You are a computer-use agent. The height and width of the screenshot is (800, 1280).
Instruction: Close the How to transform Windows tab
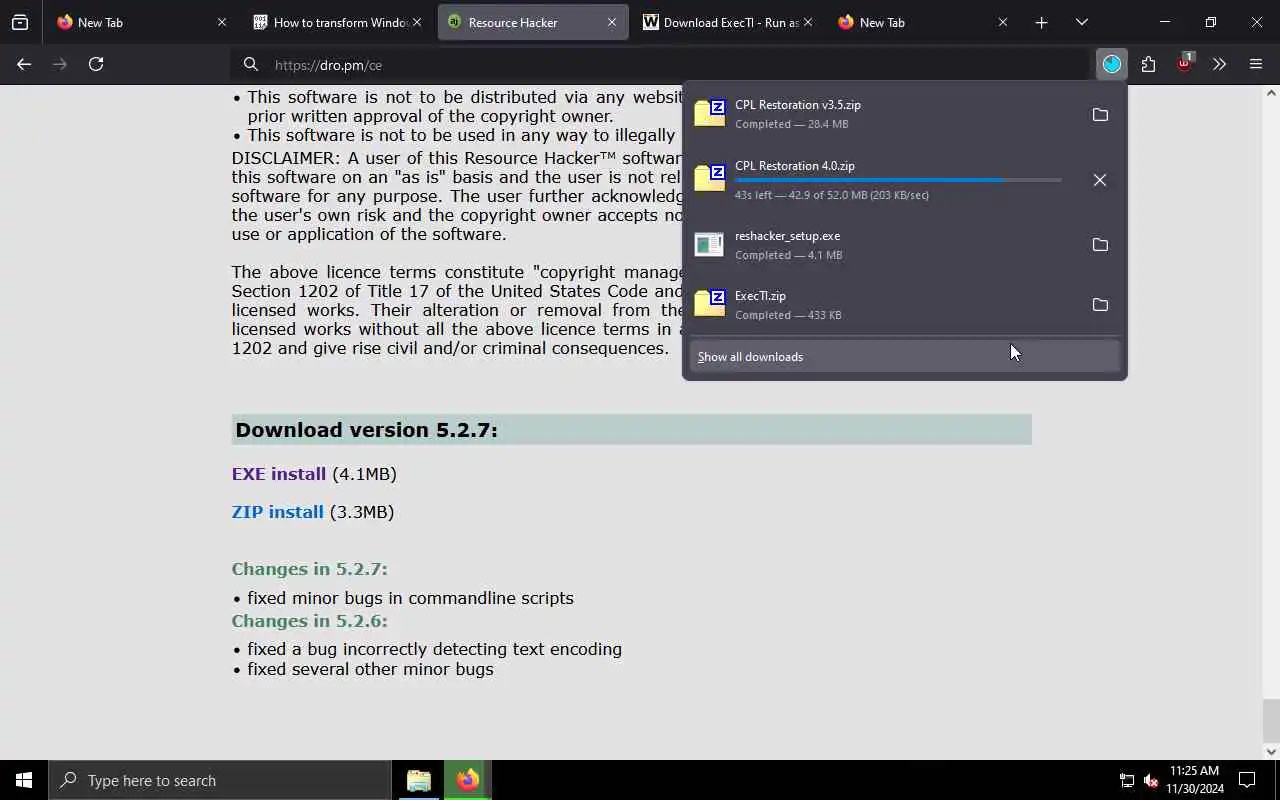417,22
